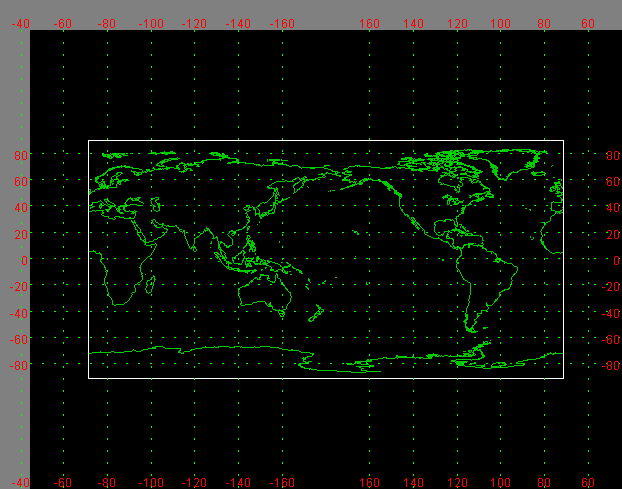Click the -160 label on top axis
The width and height of the screenshot is (622, 489).
pyautogui.click(x=281, y=23)
